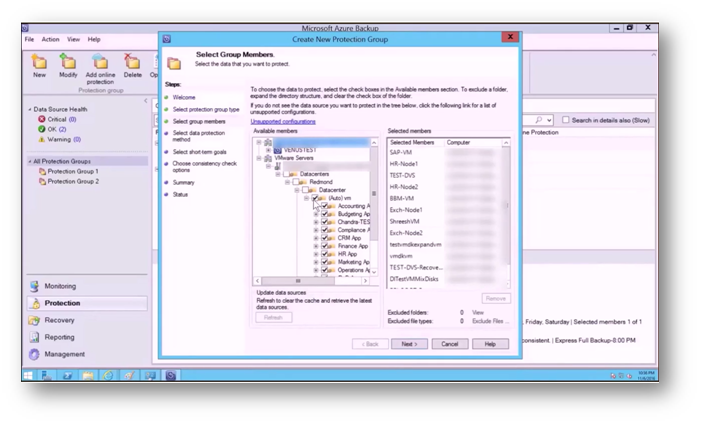Open File Explorer from the taskbar
Viewport: 701px width, 425px height.
click(x=88, y=375)
